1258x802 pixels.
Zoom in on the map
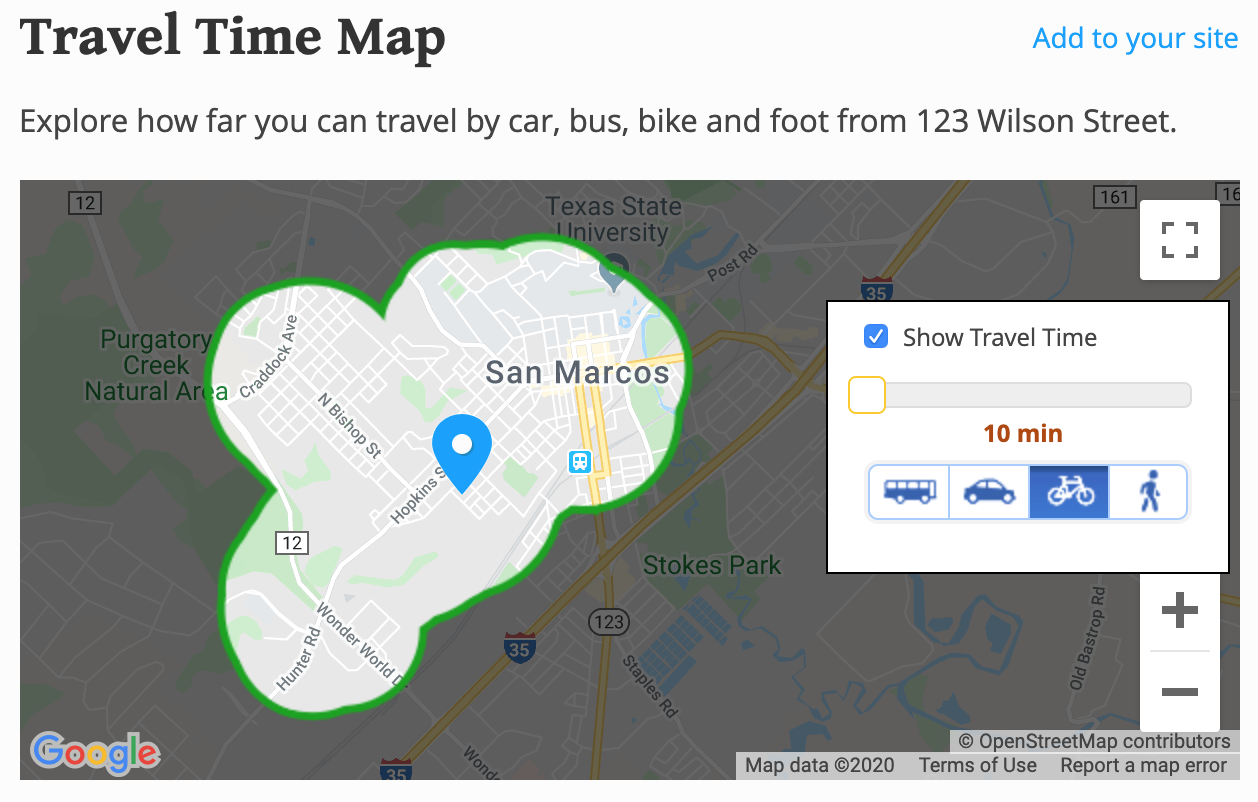(x=1180, y=610)
